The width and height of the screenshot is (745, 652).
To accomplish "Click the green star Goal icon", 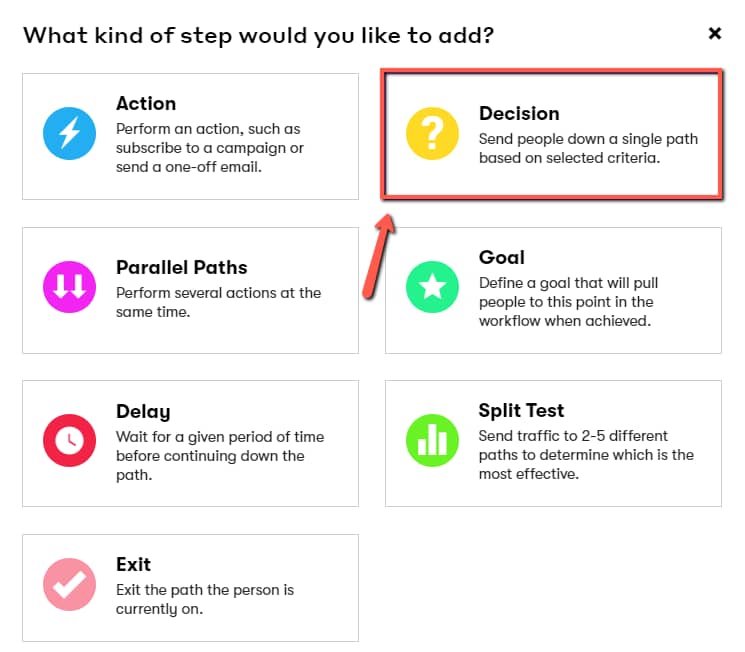I will [x=432, y=287].
